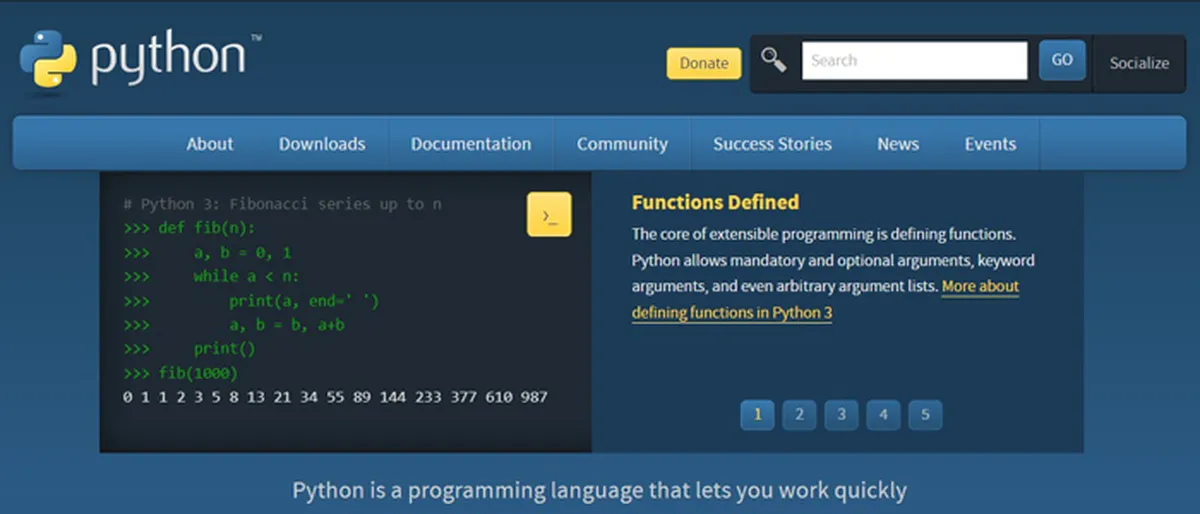This screenshot has height=514, width=1200.
Task: Click the "print(a, end=' ')" code line
Action: (x=304, y=300)
